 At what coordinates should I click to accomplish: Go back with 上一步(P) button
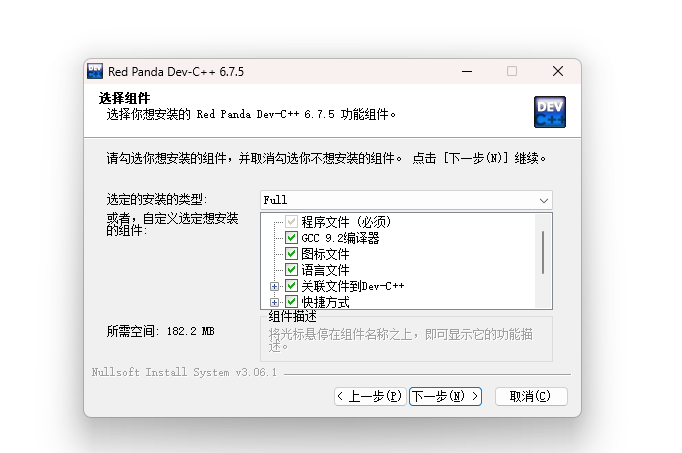click(x=370, y=396)
